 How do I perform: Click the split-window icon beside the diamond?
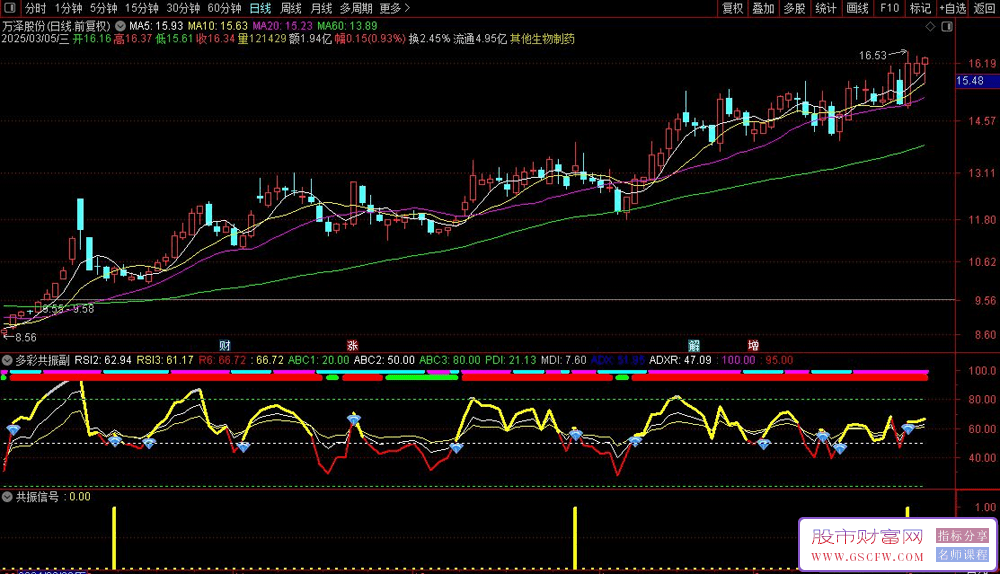[x=948, y=25]
